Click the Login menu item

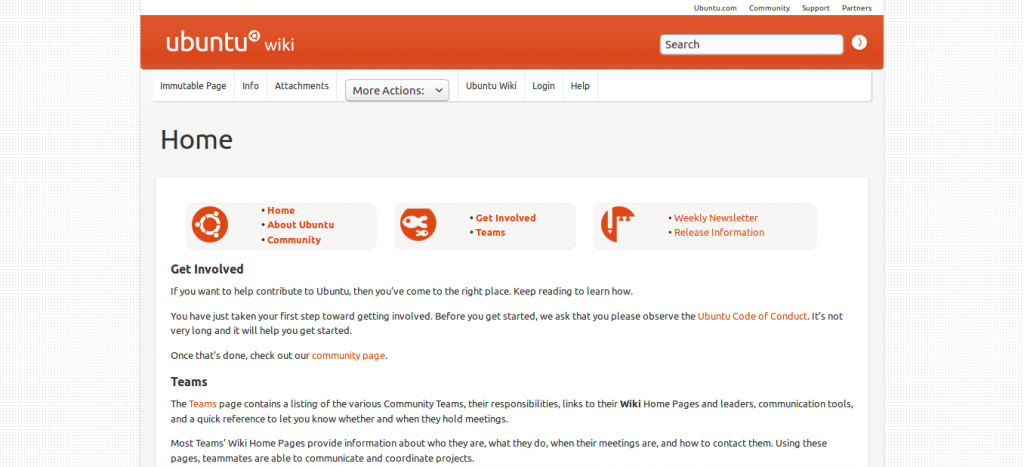[x=543, y=86]
